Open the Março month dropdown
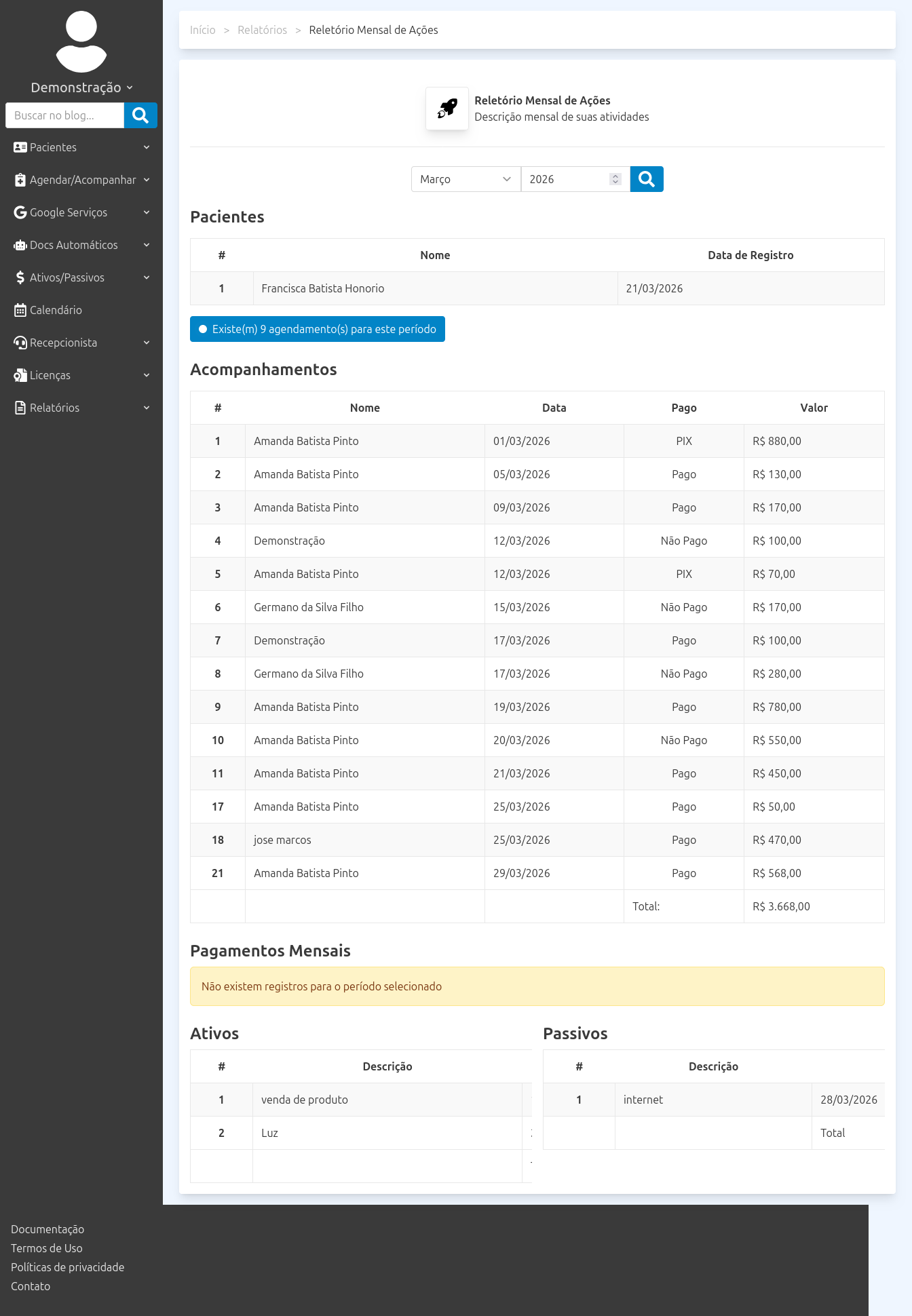The height and width of the screenshot is (1316, 912). [x=465, y=179]
